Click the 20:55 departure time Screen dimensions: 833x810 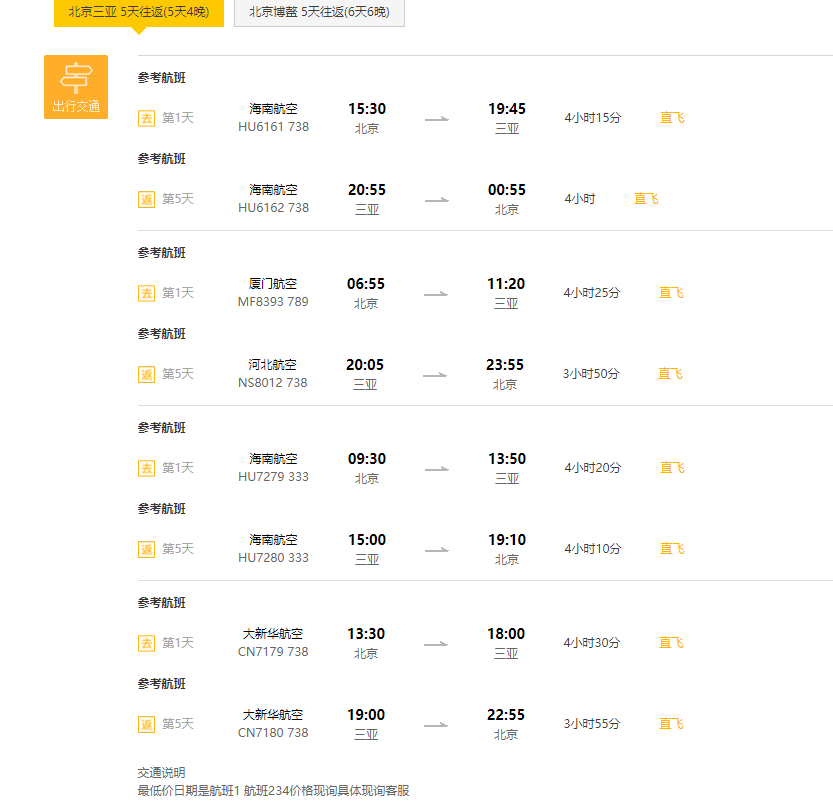367,190
